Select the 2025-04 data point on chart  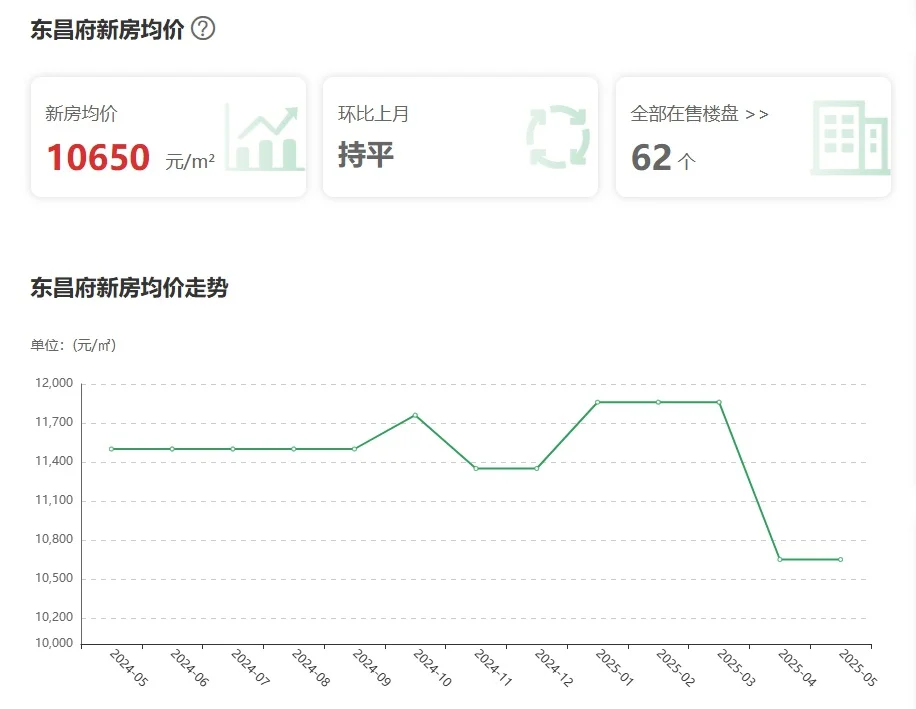[x=780, y=559]
